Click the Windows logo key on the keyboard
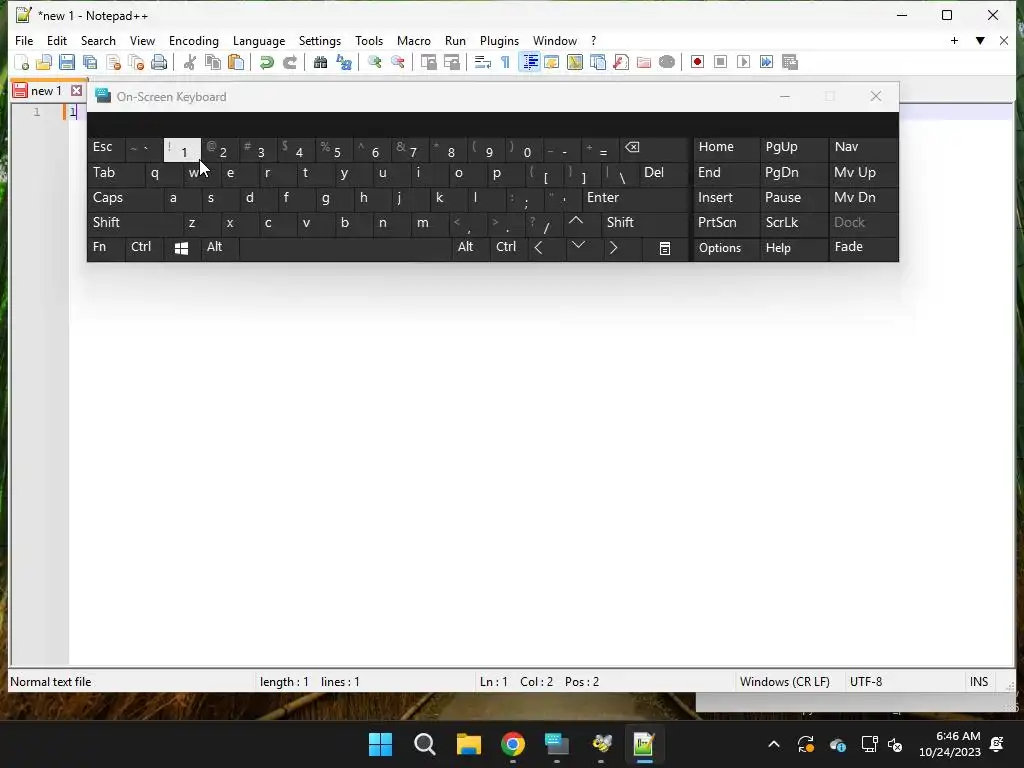This screenshot has width=1024, height=768. pyautogui.click(x=182, y=248)
